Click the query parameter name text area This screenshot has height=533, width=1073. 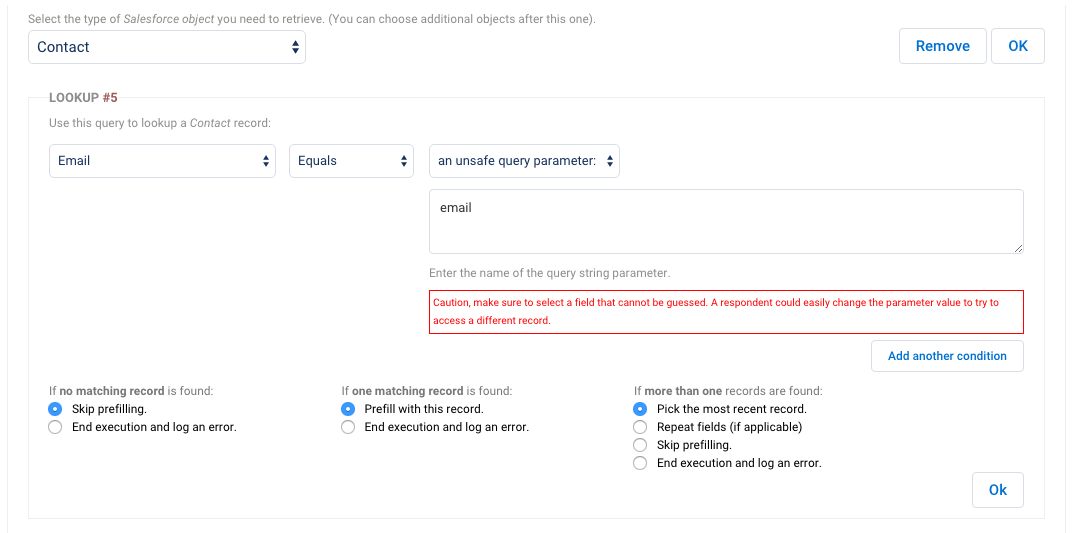tap(726, 221)
